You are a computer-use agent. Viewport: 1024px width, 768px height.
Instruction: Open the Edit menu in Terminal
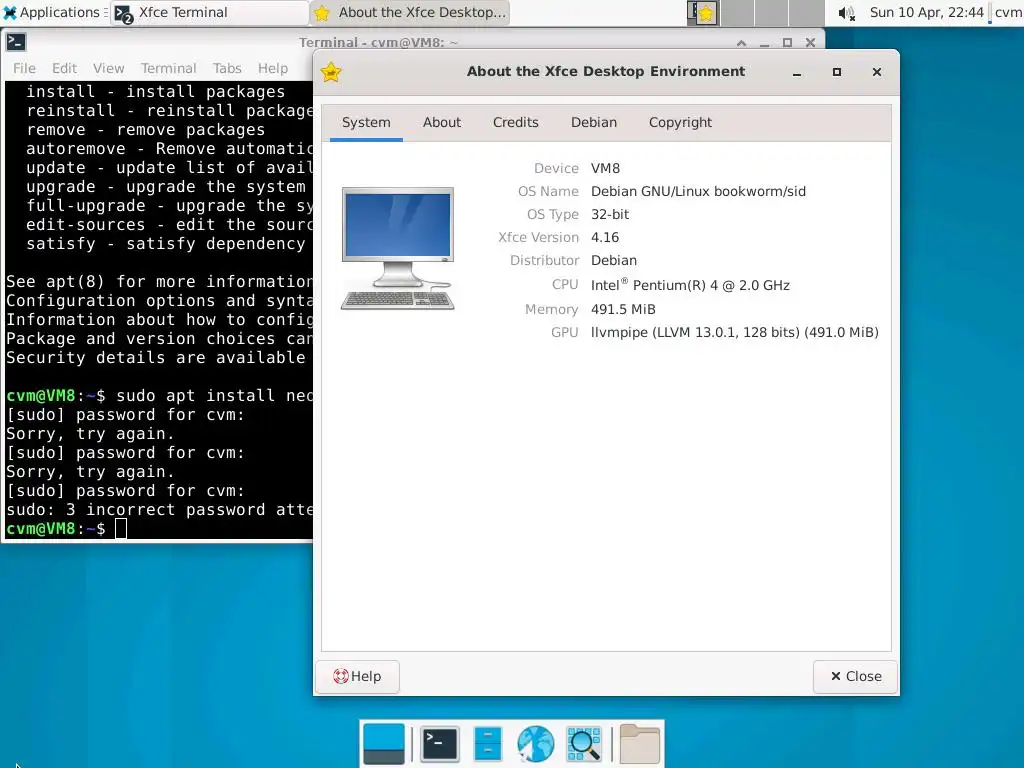(64, 68)
